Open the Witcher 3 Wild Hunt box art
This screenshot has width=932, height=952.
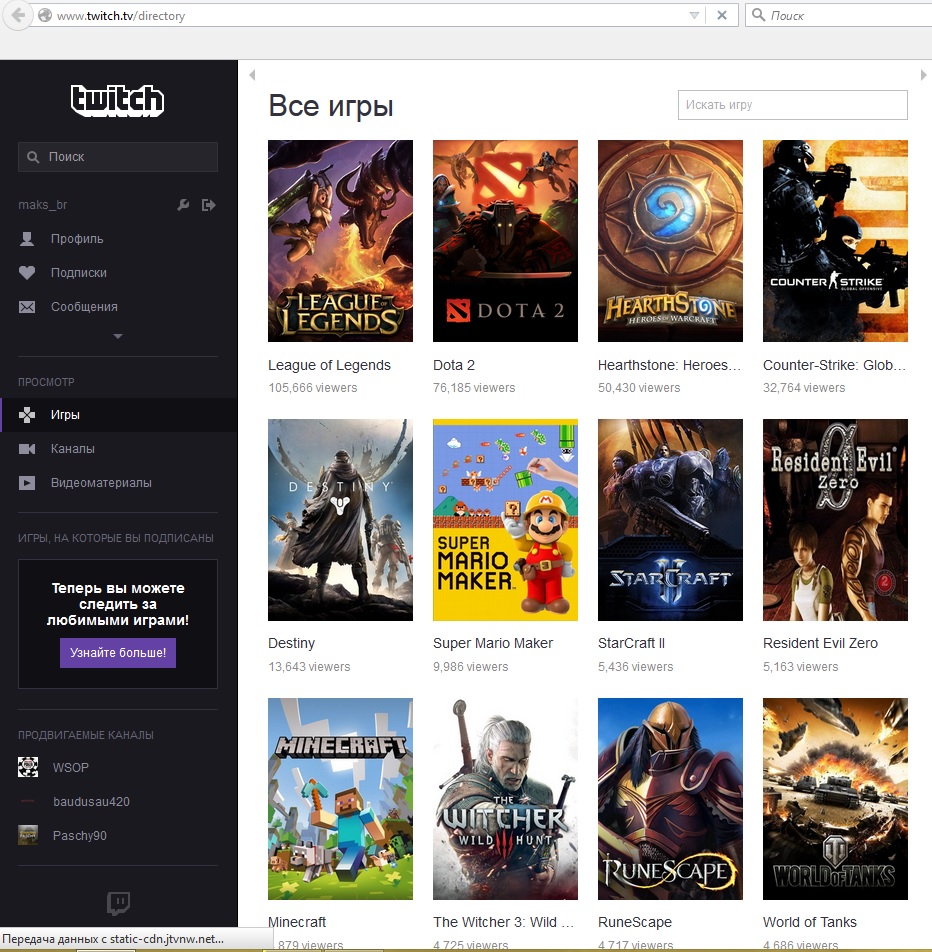point(505,799)
